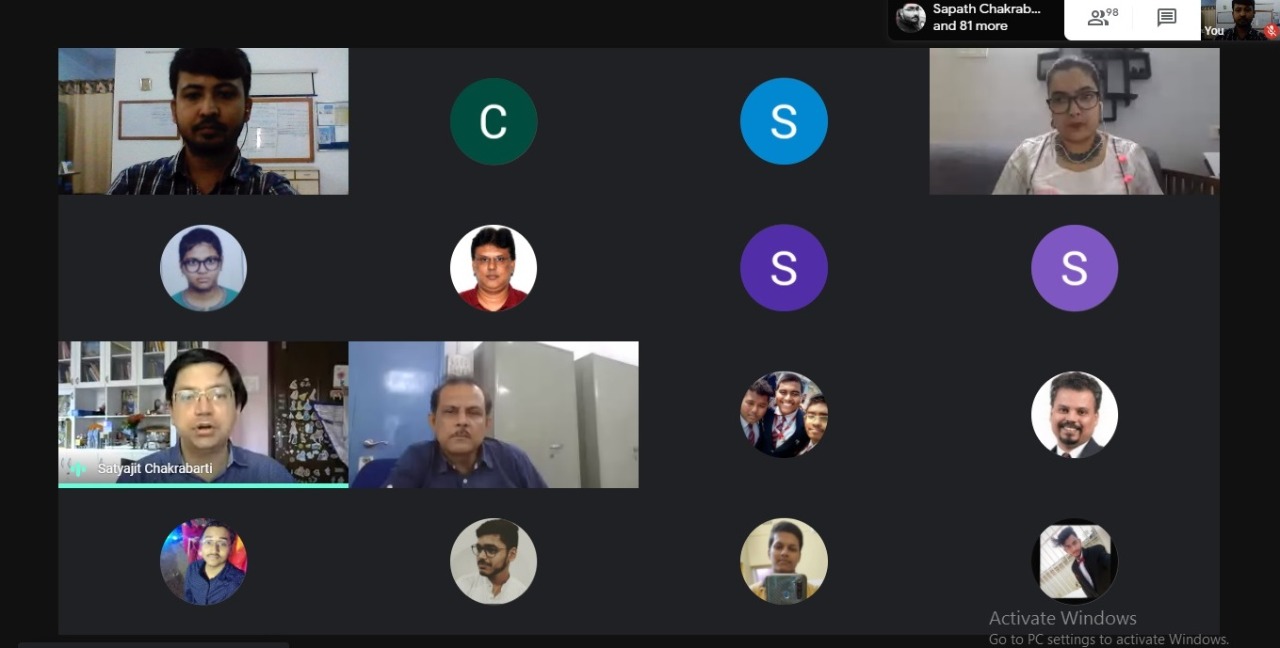The width and height of the screenshot is (1280, 648).
Task: Select video tile of man wearing earphones
Action: coord(203,121)
